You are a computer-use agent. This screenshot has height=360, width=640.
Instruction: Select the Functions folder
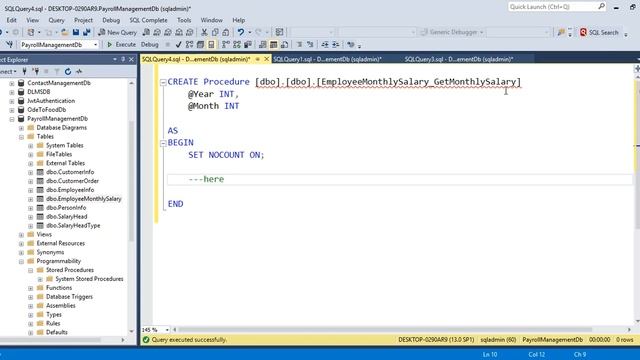[59, 288]
